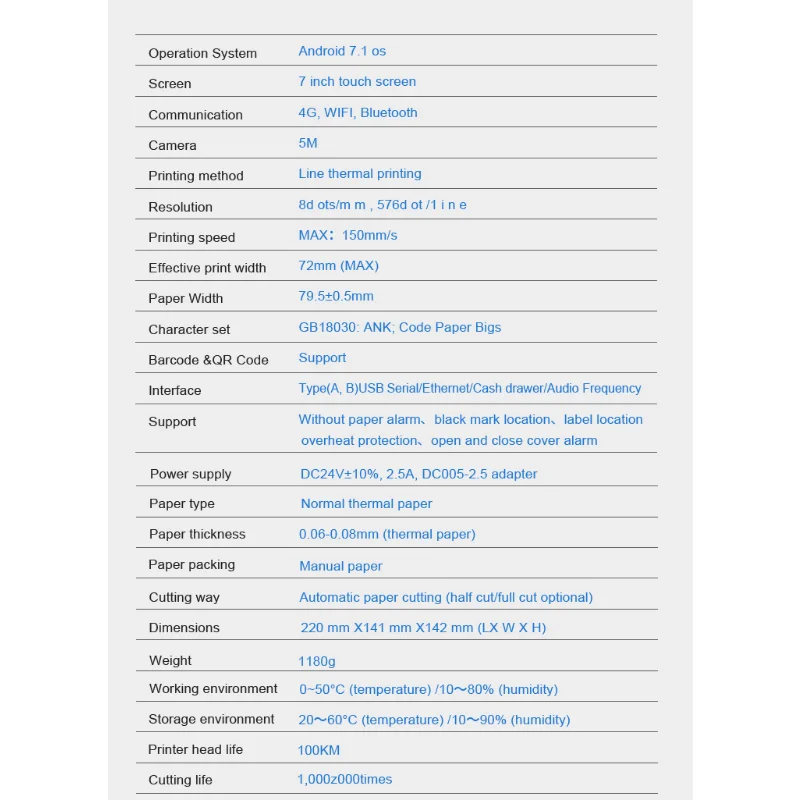Click the overheat protection support line
Viewport: 800px width, 800px height.
pyautogui.click(x=449, y=440)
